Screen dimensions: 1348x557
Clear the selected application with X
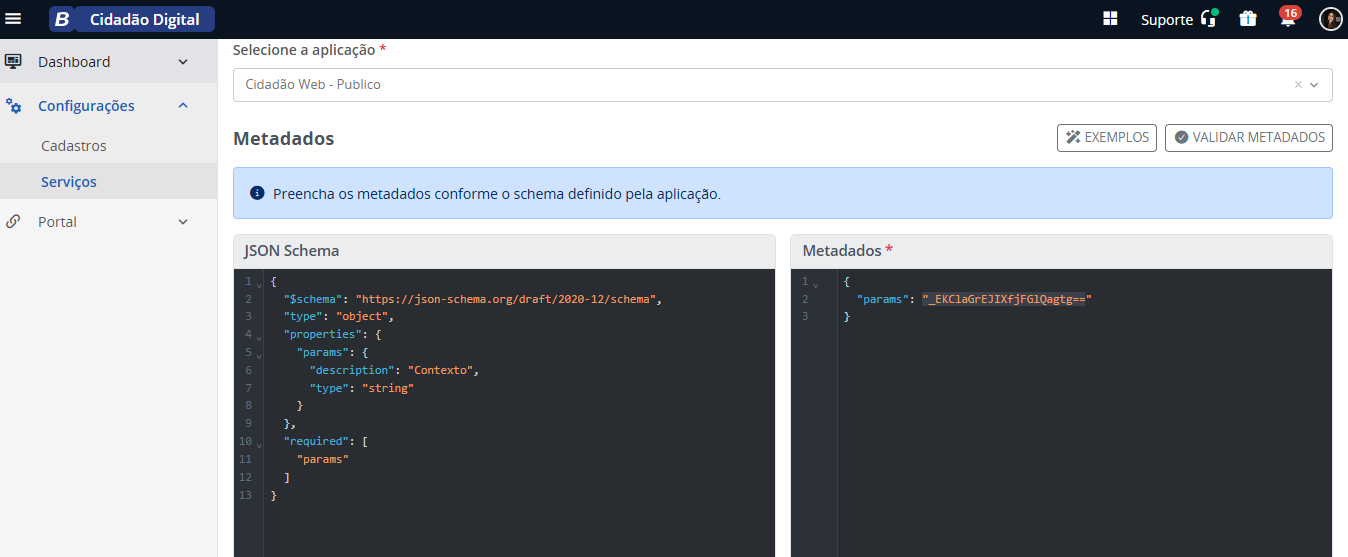(1298, 85)
